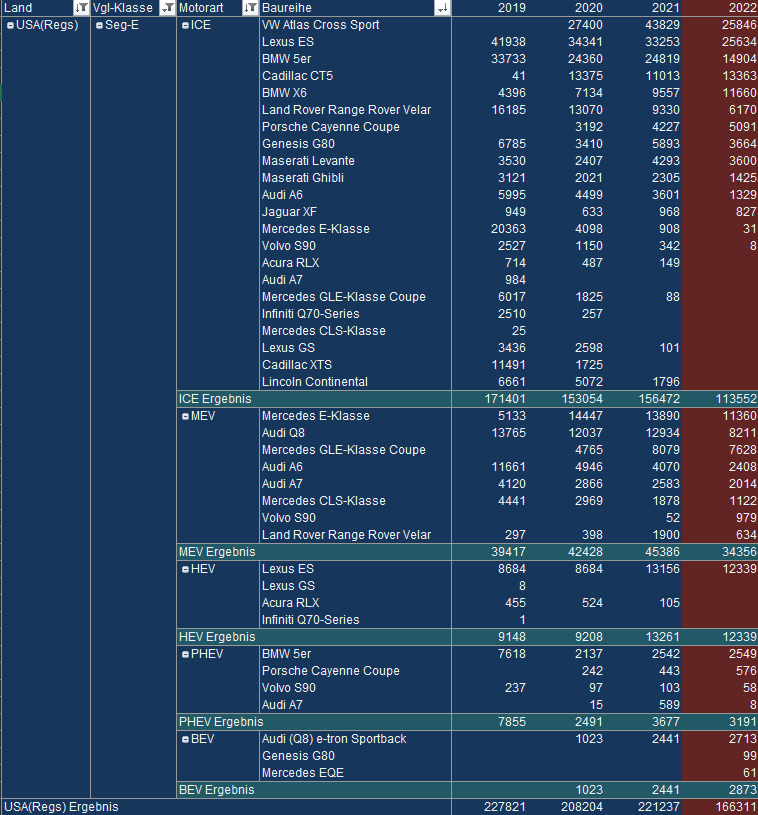Select ICE subtotal value 171401
The image size is (758, 815).
click(505, 399)
